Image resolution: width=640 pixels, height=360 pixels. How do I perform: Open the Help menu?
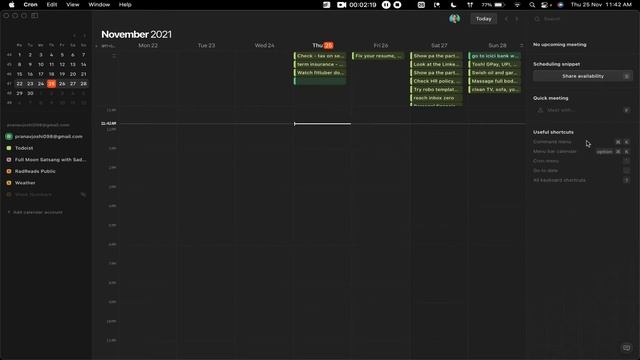125,4
